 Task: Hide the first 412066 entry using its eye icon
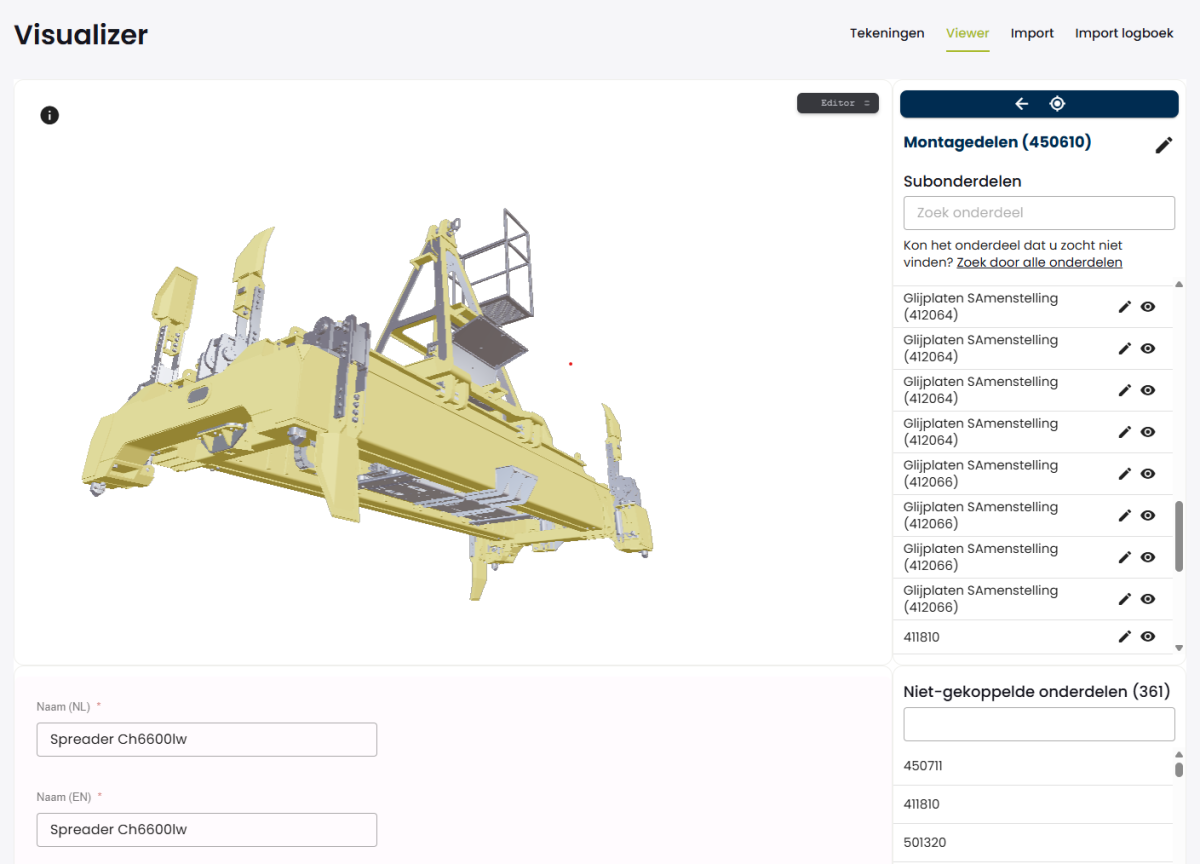point(1148,473)
